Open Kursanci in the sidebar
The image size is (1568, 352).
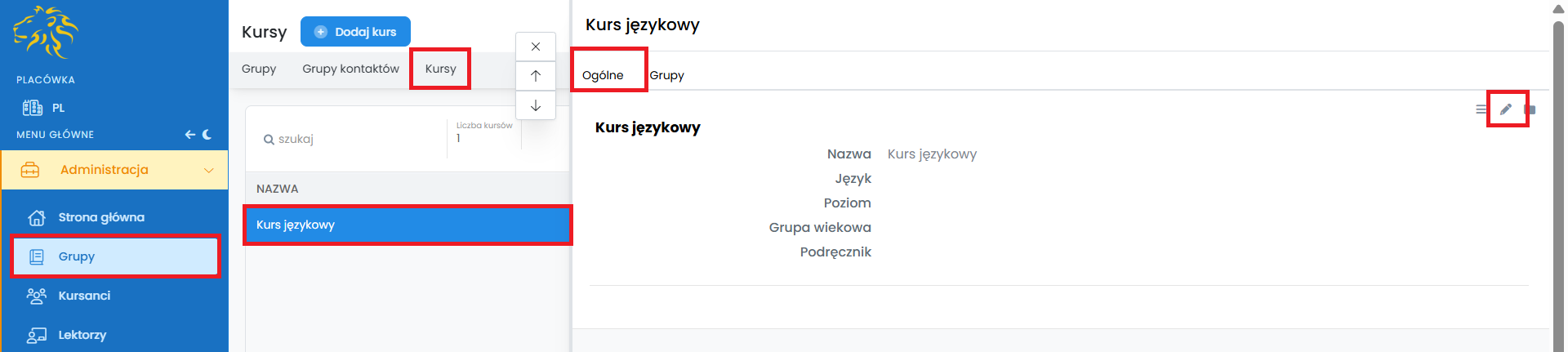tap(84, 296)
